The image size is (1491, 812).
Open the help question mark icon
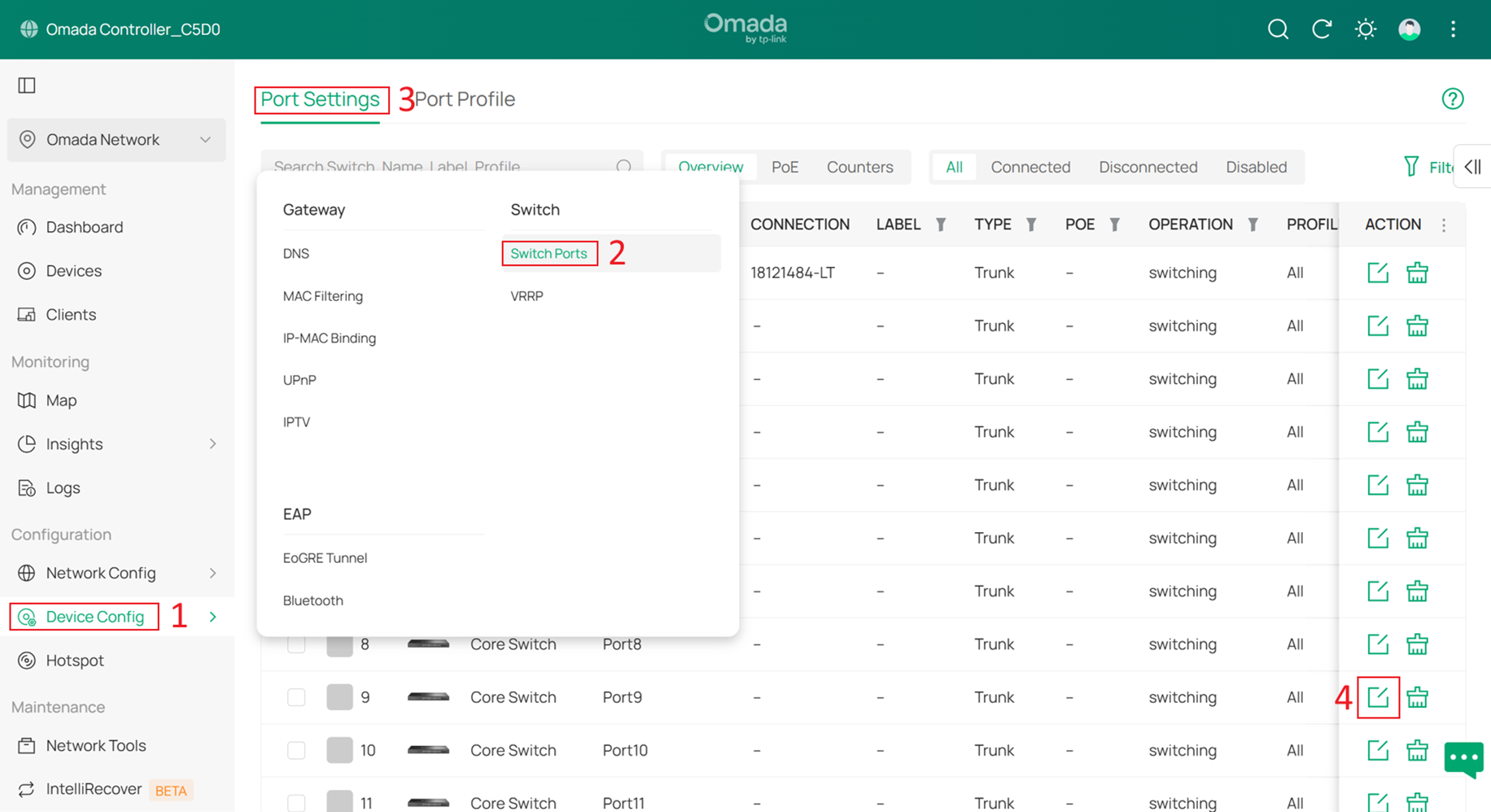point(1452,99)
